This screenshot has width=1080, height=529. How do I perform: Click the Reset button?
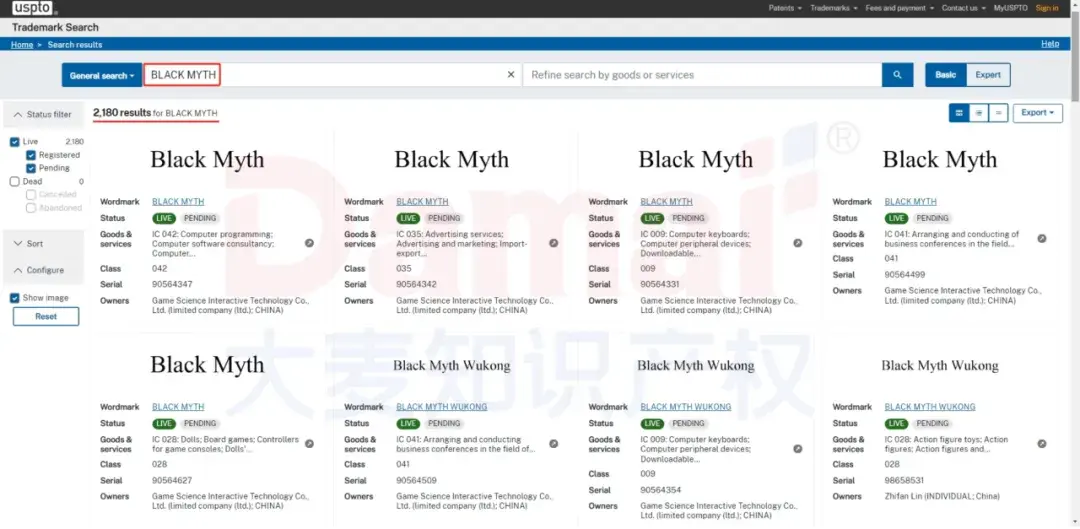tap(46, 317)
